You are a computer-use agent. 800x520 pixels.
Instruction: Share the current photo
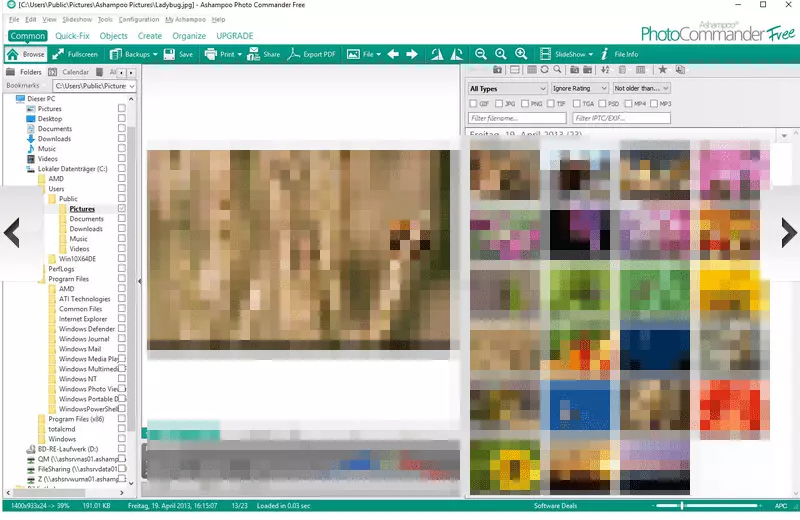(263, 54)
